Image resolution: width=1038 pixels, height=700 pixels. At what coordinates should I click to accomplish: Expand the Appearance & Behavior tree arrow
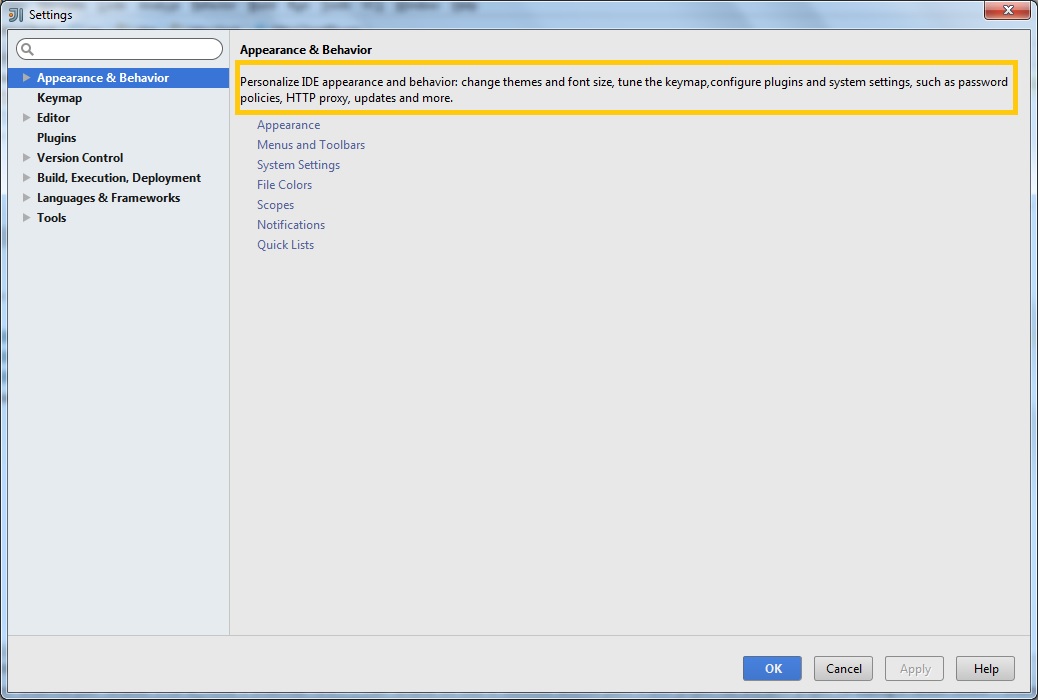[x=26, y=77]
